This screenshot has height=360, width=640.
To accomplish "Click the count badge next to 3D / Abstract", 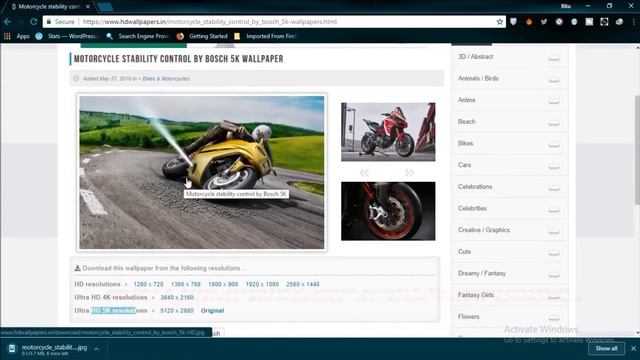I will pos(554,58).
